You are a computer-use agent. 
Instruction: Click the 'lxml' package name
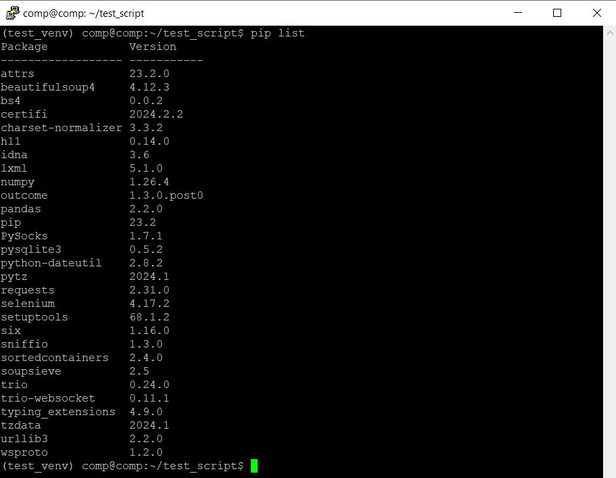point(14,168)
